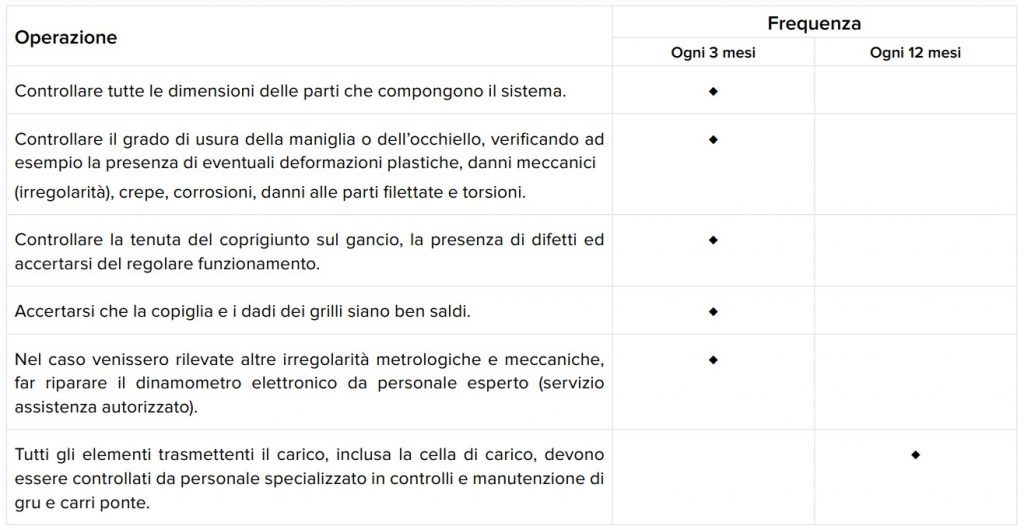This screenshot has height=530, width=1024.
Task: Click empty 12-month cell in dinamometro repair row
Action: 915,383
